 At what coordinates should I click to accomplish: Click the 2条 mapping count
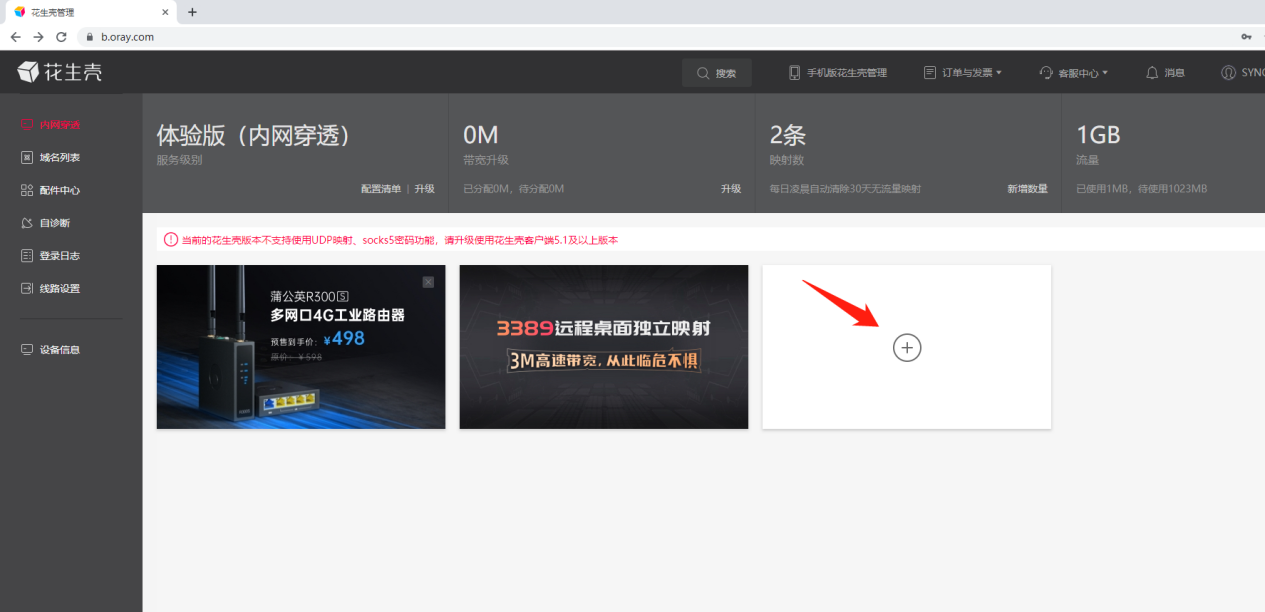tap(788, 136)
